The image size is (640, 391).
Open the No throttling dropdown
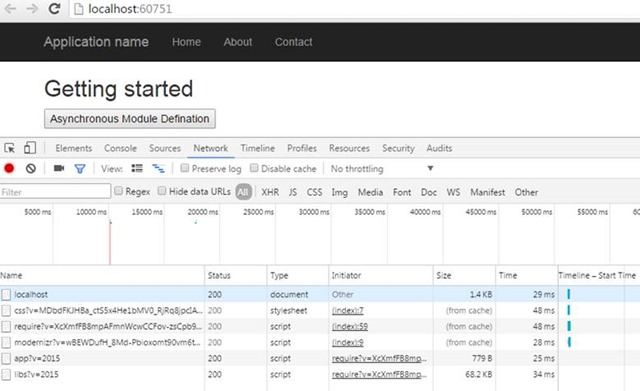(382, 169)
